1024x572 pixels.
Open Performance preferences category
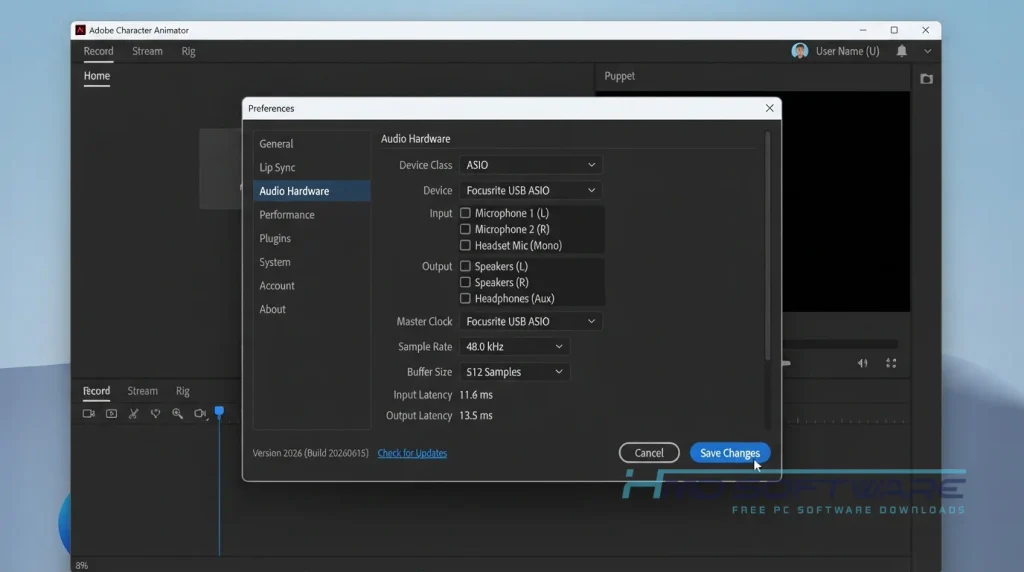click(312, 214)
